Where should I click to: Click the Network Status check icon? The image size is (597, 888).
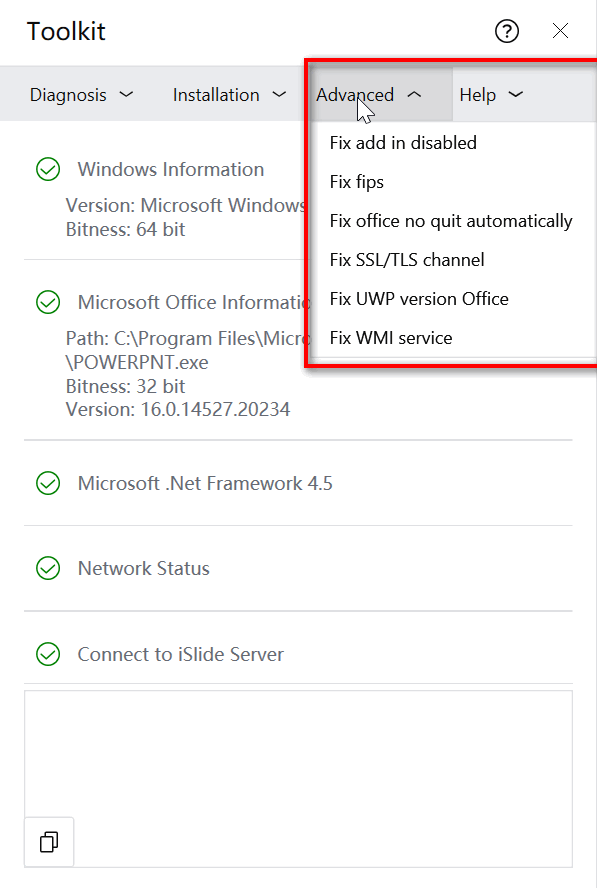tap(48, 569)
